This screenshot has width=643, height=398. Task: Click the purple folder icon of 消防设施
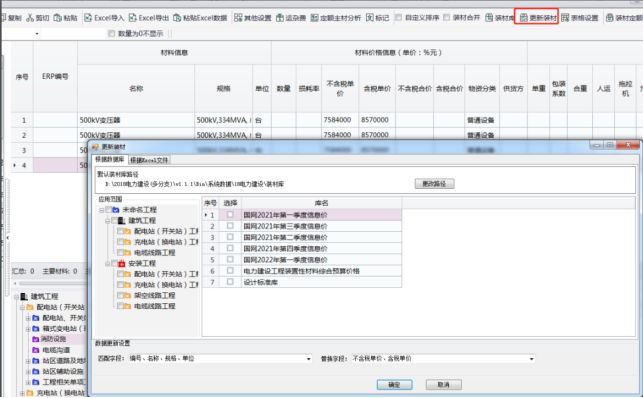(36, 339)
